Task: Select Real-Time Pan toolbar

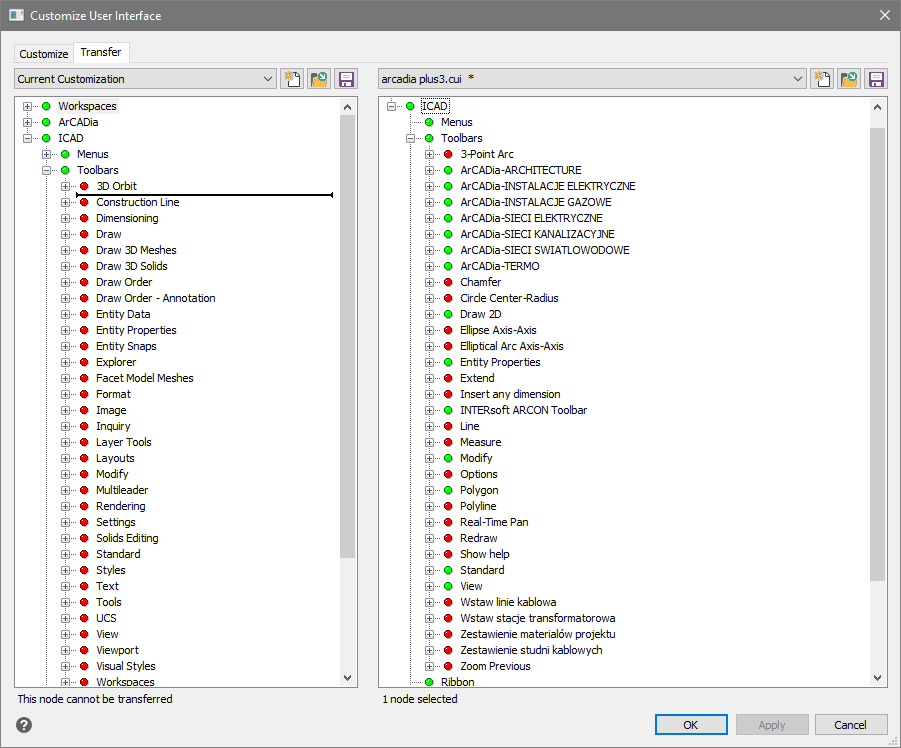Action: 494,522
